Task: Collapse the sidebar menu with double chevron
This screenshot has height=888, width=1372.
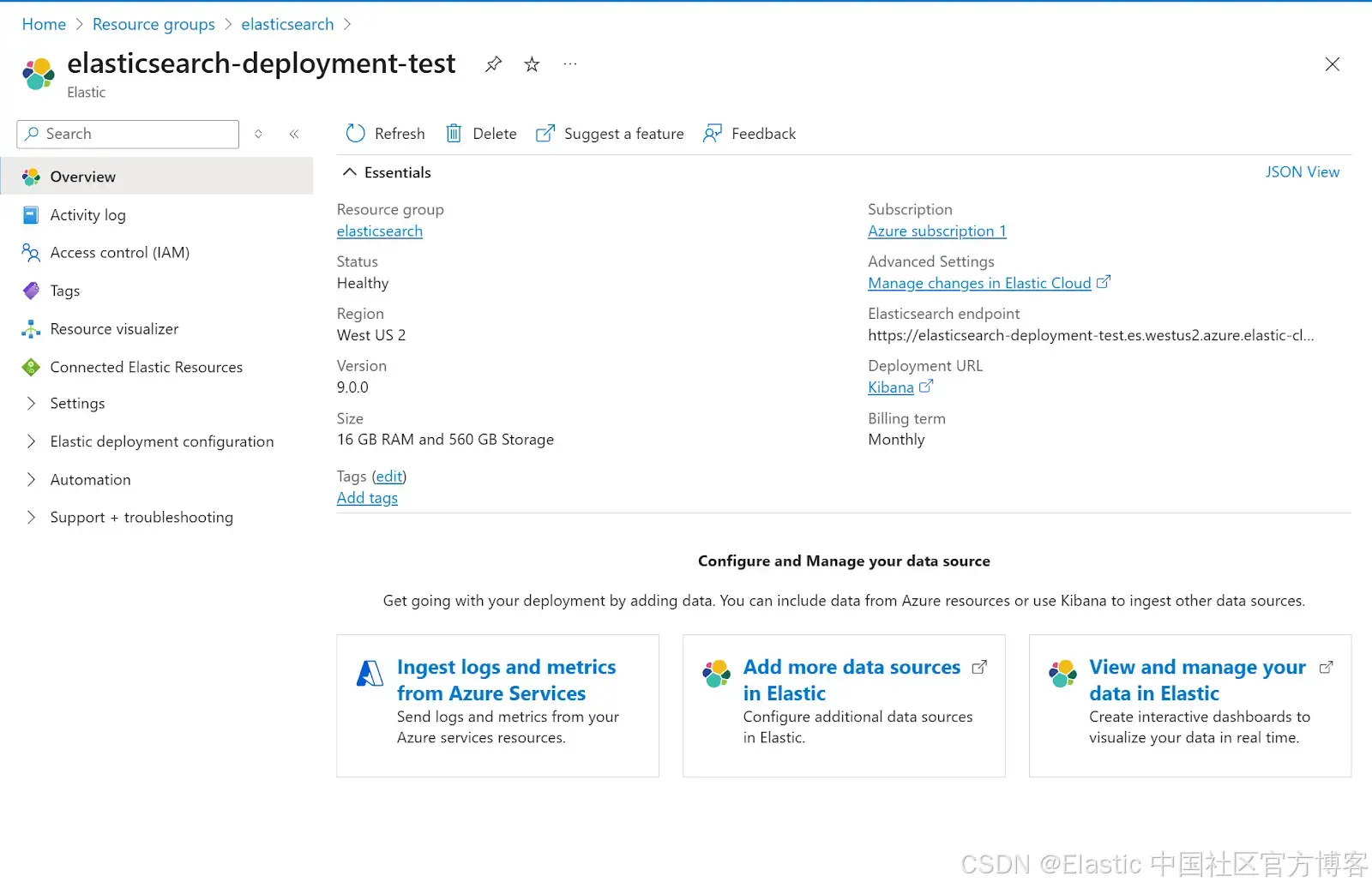Action: [294, 134]
